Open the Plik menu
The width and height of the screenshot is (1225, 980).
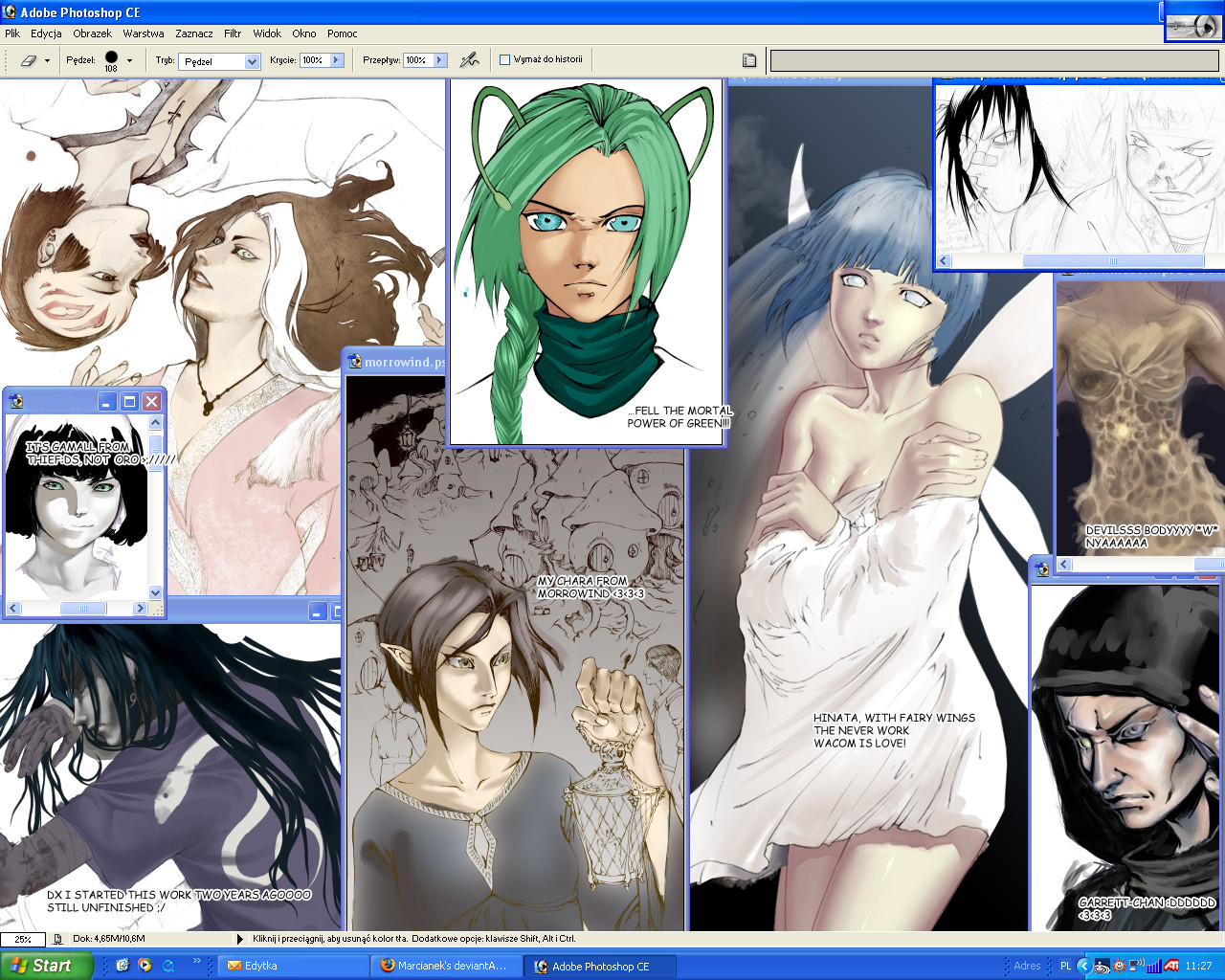pos(12,33)
